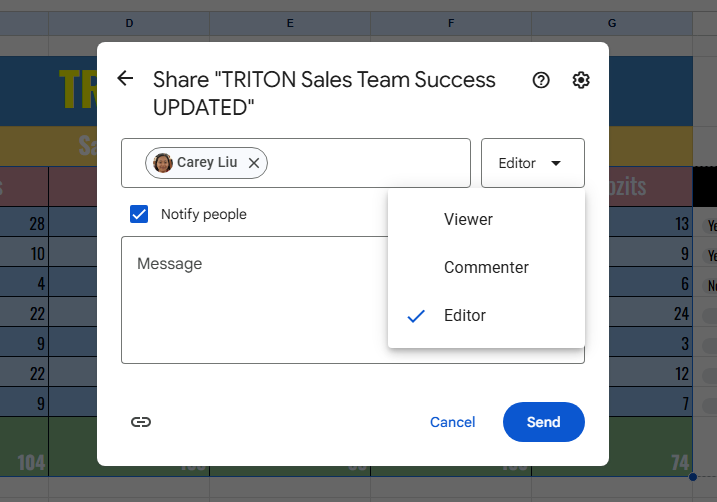Select Viewer from the role list

(468, 219)
